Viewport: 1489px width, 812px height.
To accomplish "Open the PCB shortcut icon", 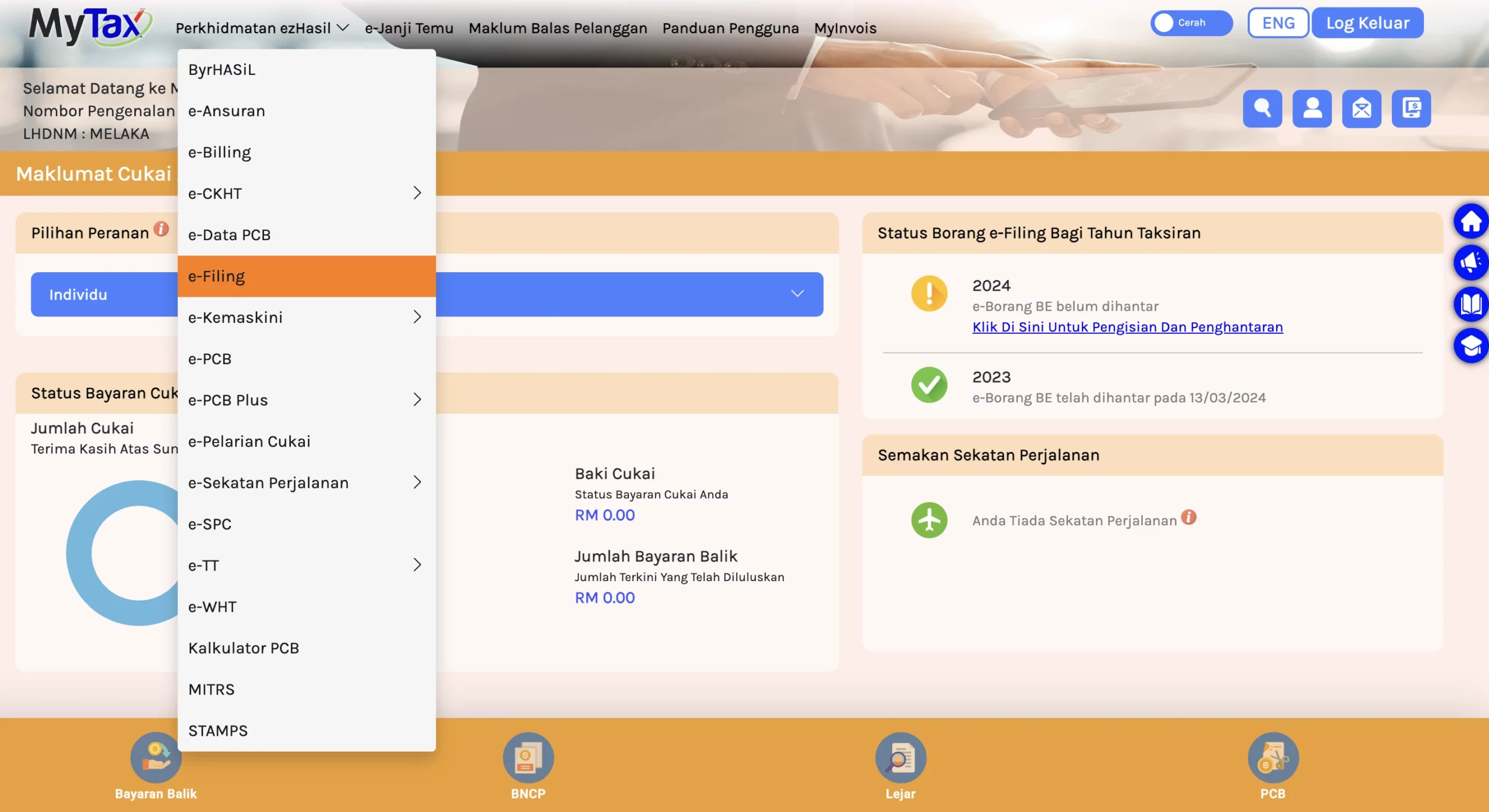I will (1272, 758).
